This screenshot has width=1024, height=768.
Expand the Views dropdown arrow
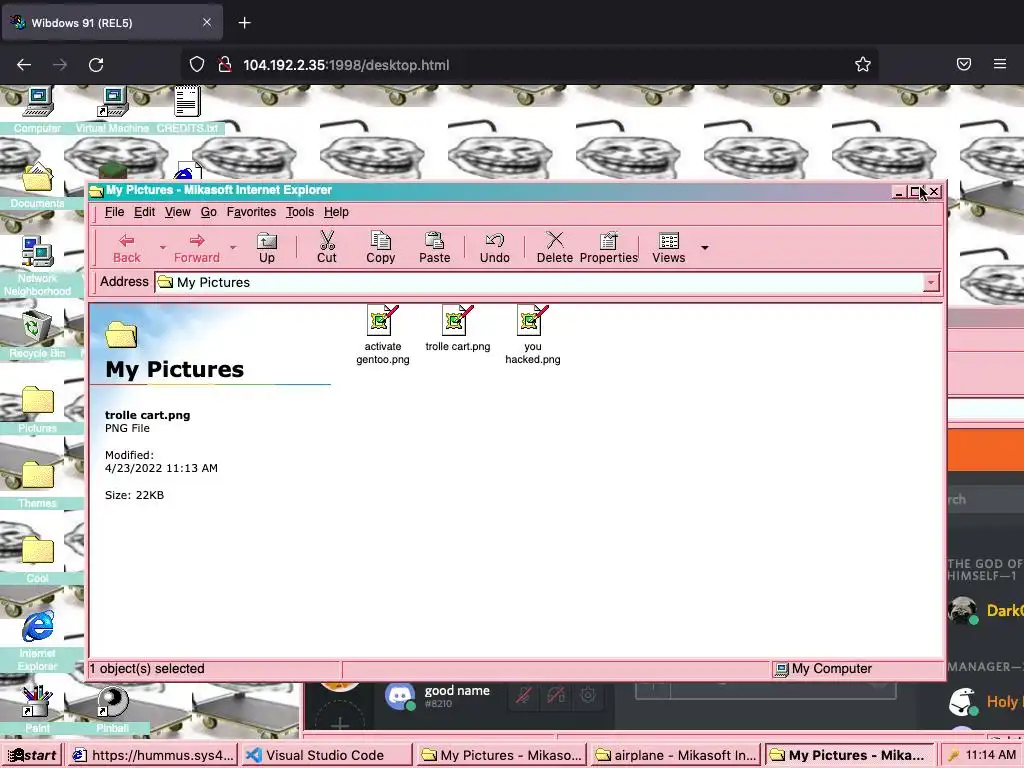pyautogui.click(x=705, y=248)
